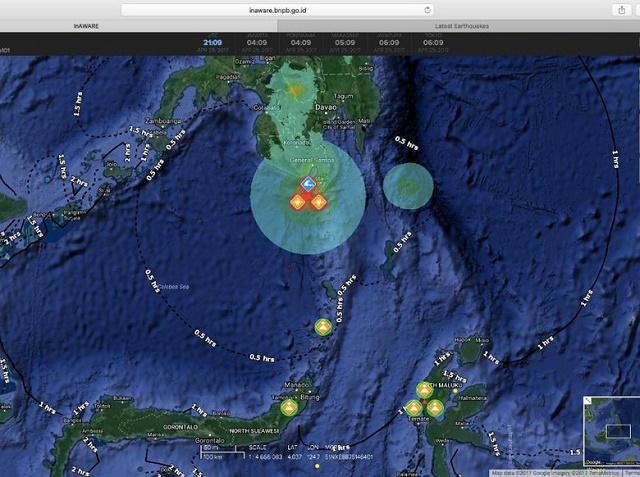
Task: Open earthquake marker below-left of tsunami icon
Action: (298, 202)
